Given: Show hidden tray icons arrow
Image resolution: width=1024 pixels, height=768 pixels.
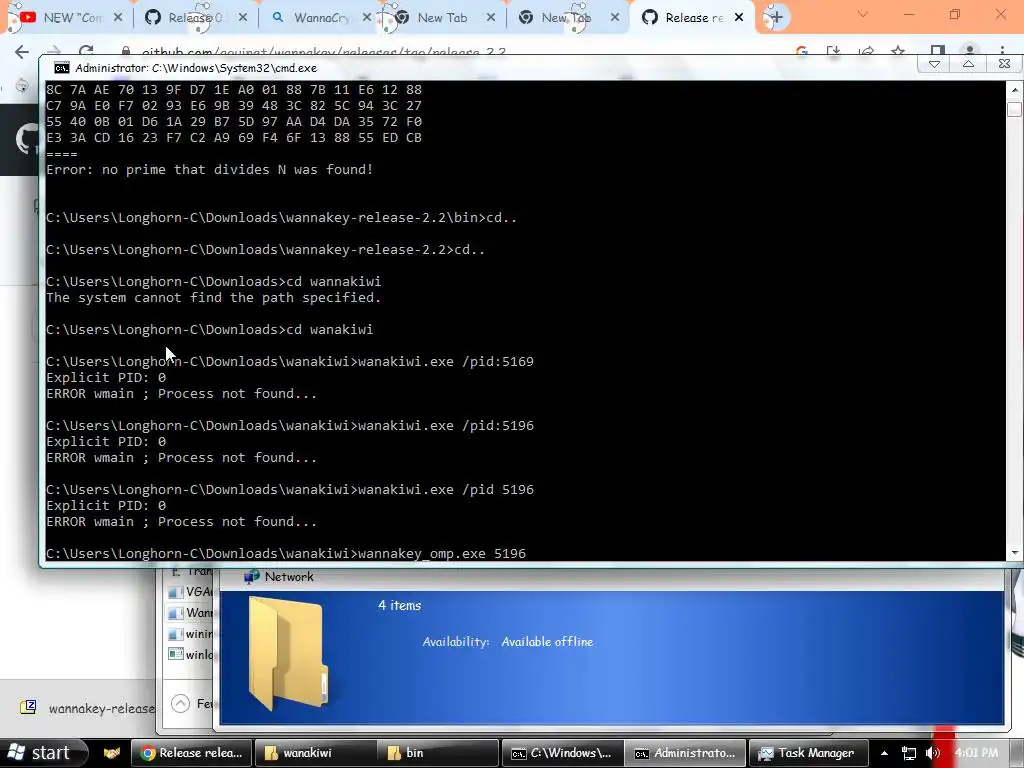Looking at the screenshot, I should pyautogui.click(x=884, y=753).
